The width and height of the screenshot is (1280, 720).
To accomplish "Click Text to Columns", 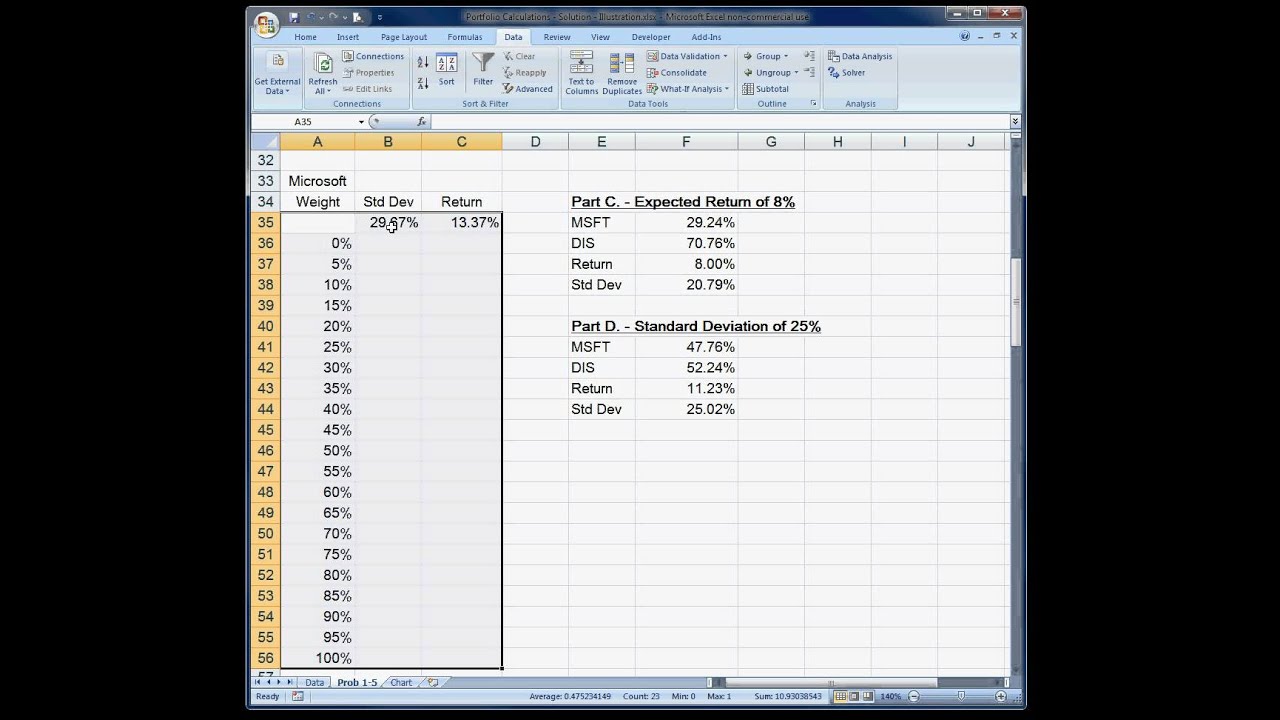I will click(x=581, y=74).
